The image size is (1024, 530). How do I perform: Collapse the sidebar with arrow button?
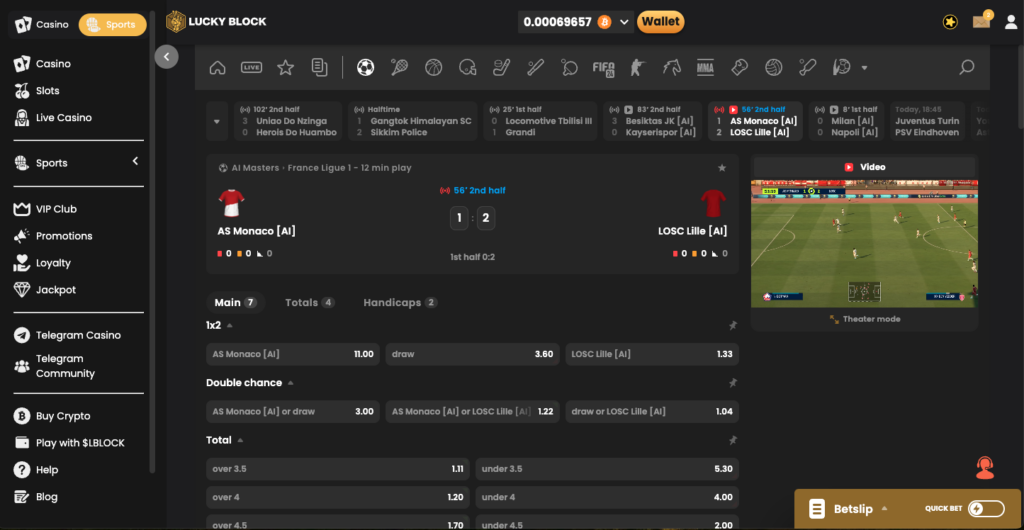pyautogui.click(x=167, y=57)
